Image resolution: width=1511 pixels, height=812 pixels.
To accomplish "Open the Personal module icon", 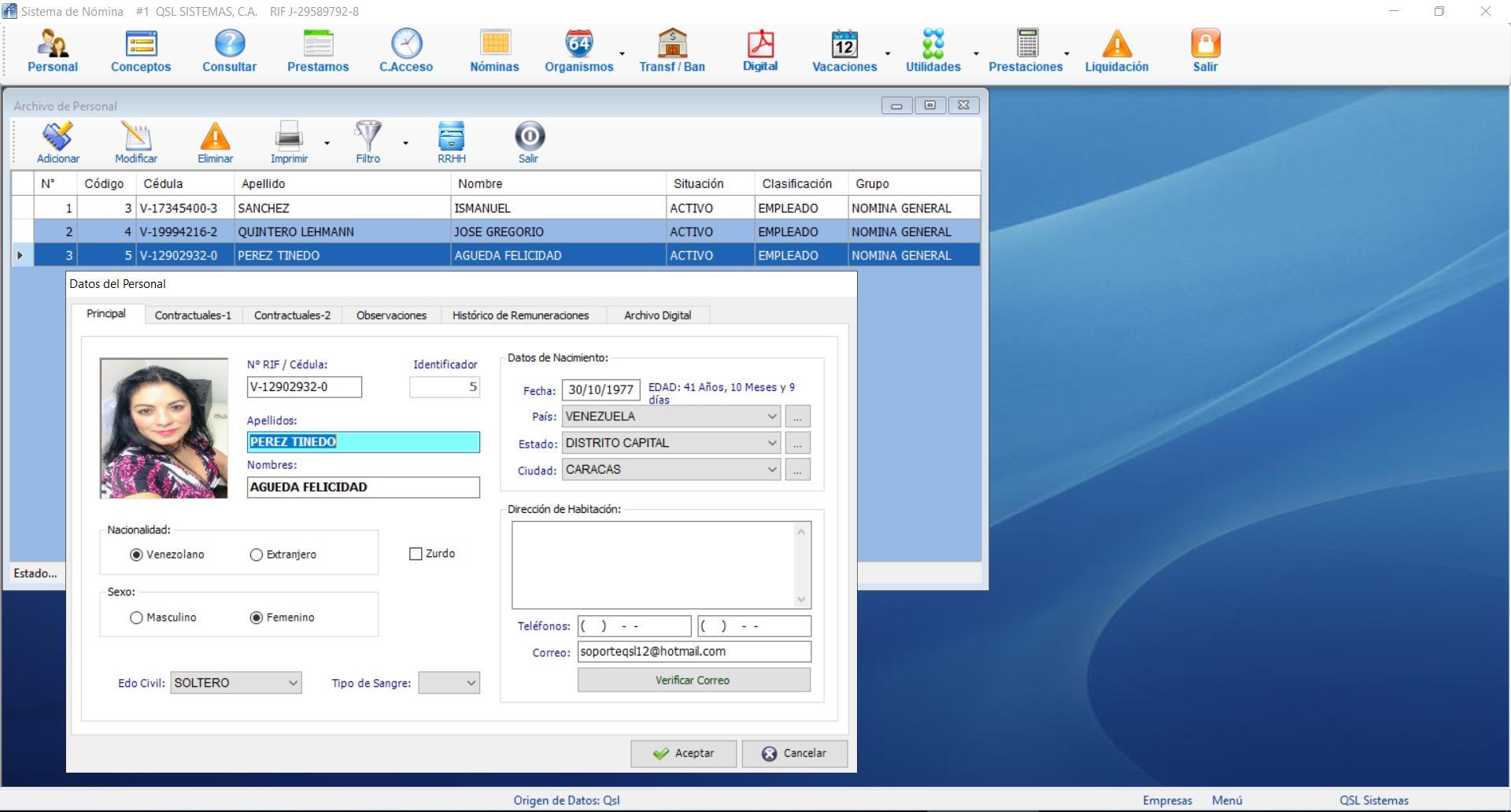I will pos(53,51).
